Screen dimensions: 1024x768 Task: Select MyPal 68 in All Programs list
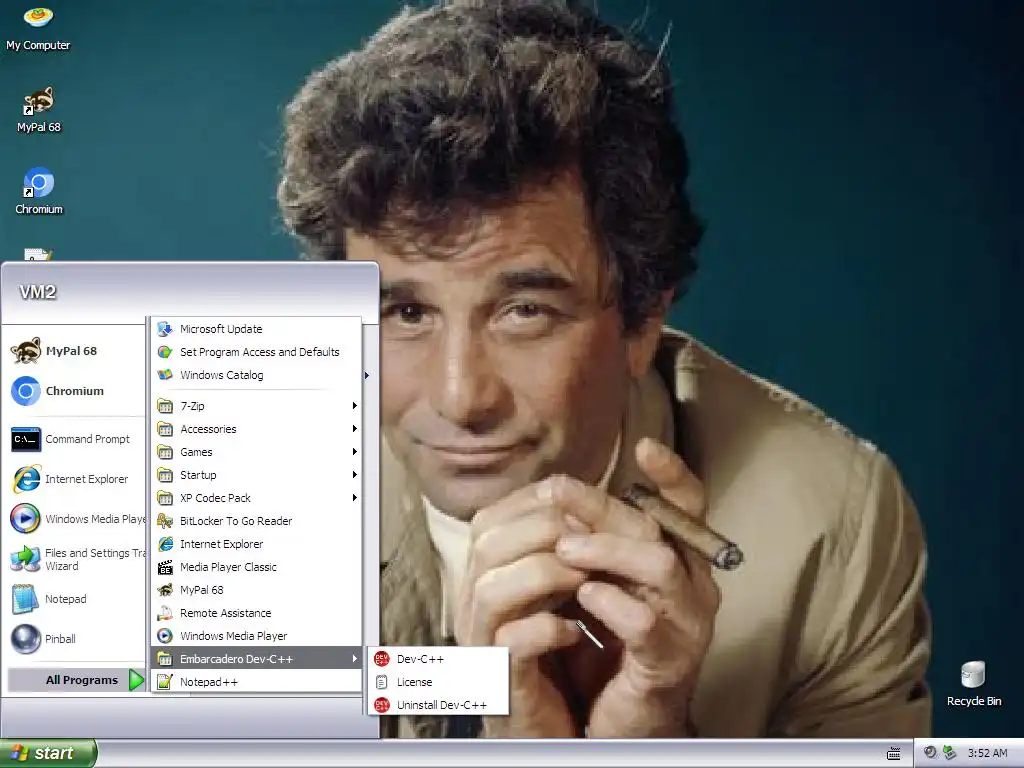click(x=257, y=590)
